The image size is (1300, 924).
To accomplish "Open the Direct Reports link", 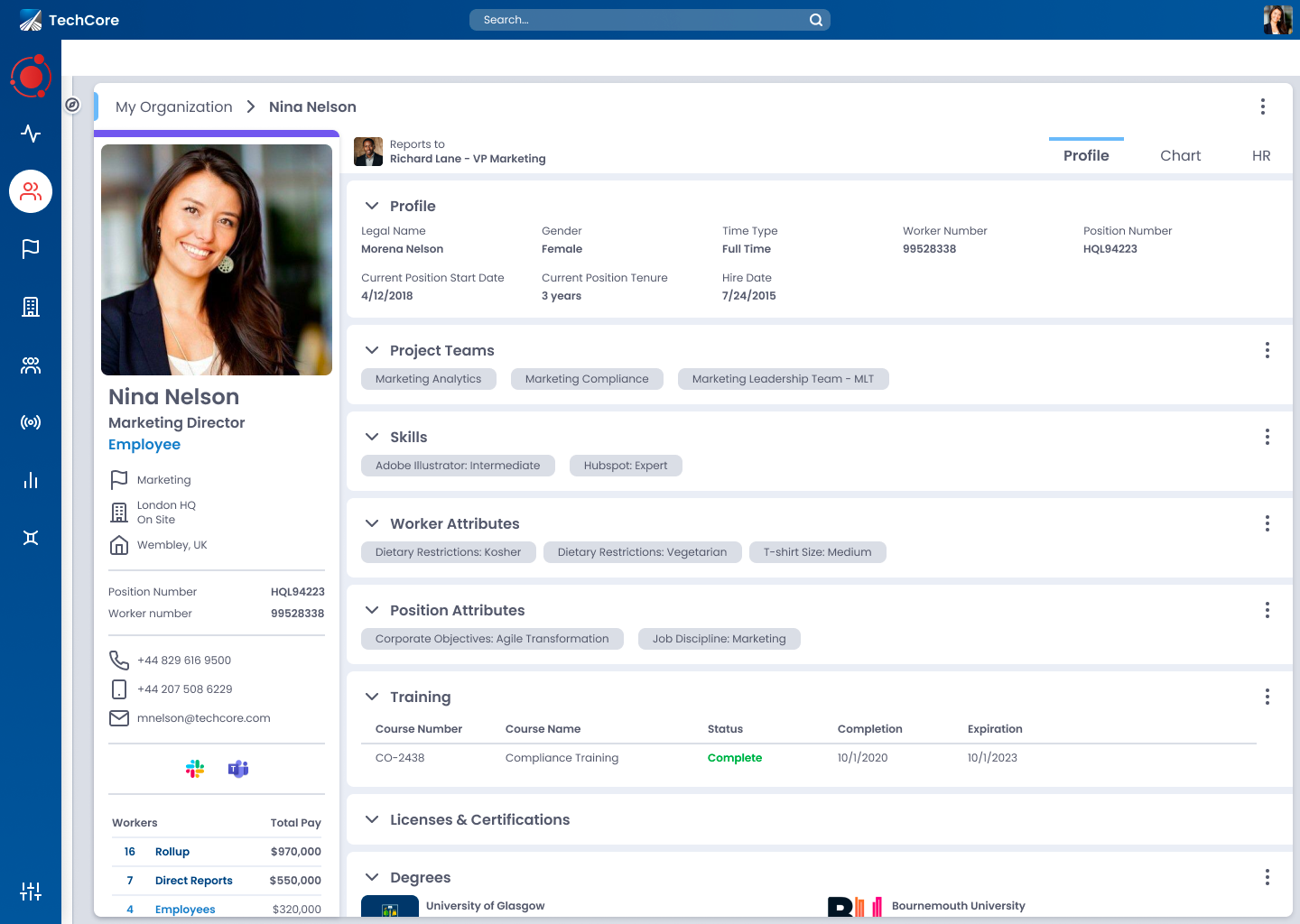I will point(193,881).
